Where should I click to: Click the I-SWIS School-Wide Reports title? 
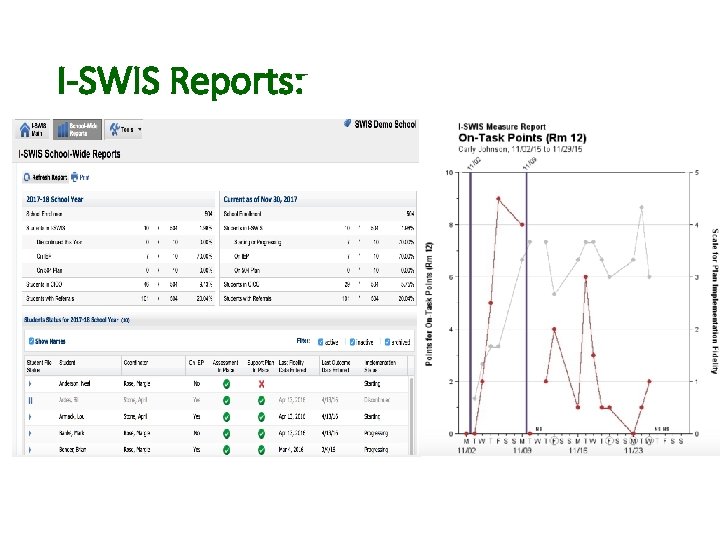tap(69, 154)
